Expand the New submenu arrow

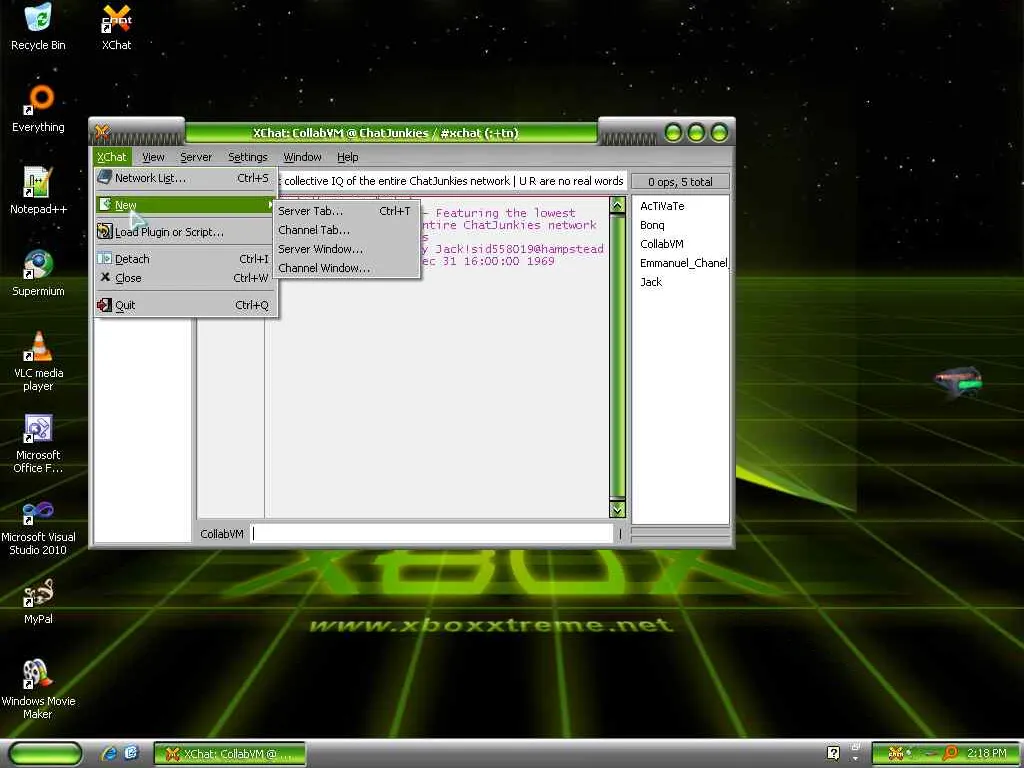click(270, 205)
